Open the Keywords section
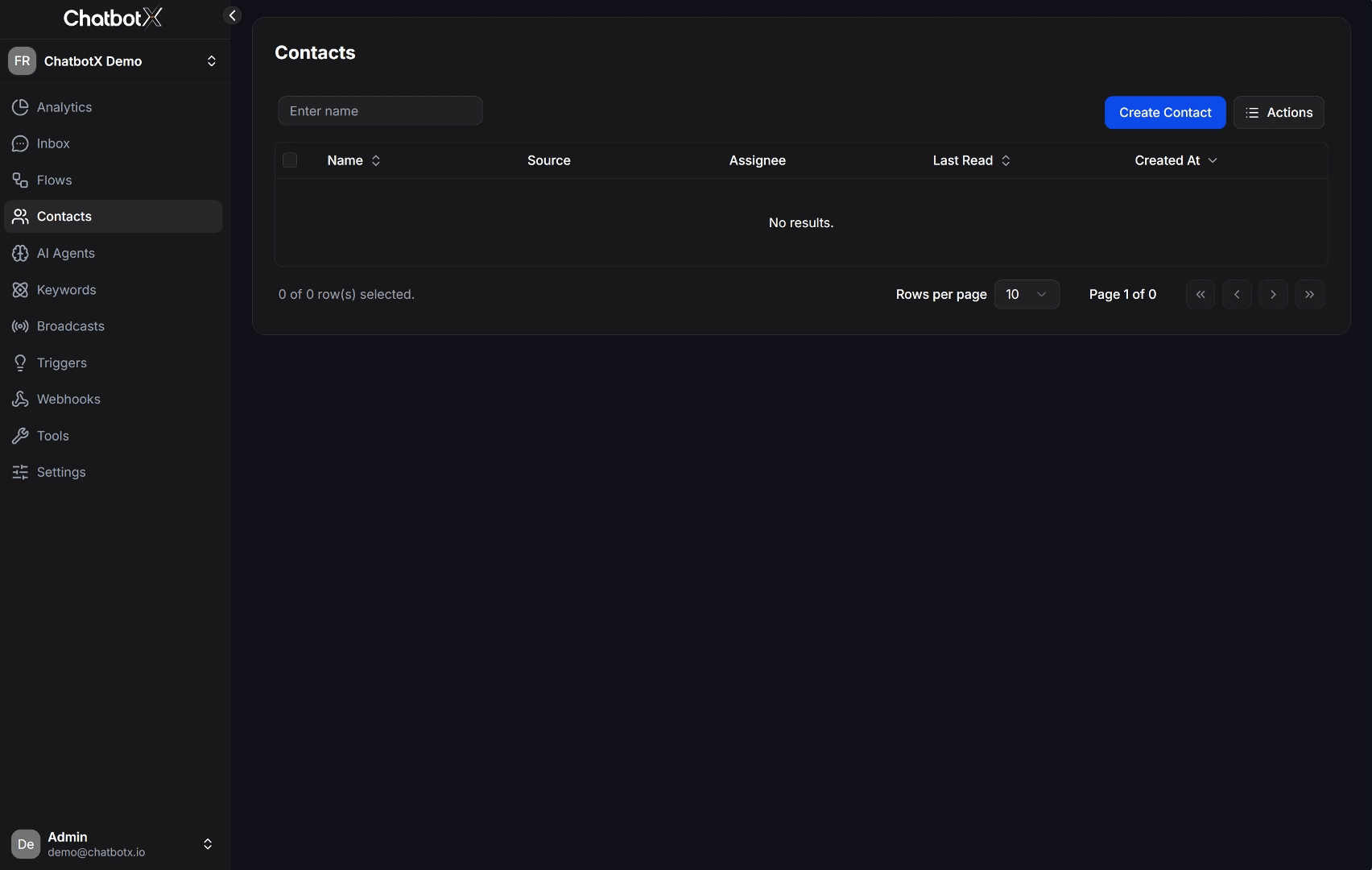The width and height of the screenshot is (1372, 870). (64, 289)
